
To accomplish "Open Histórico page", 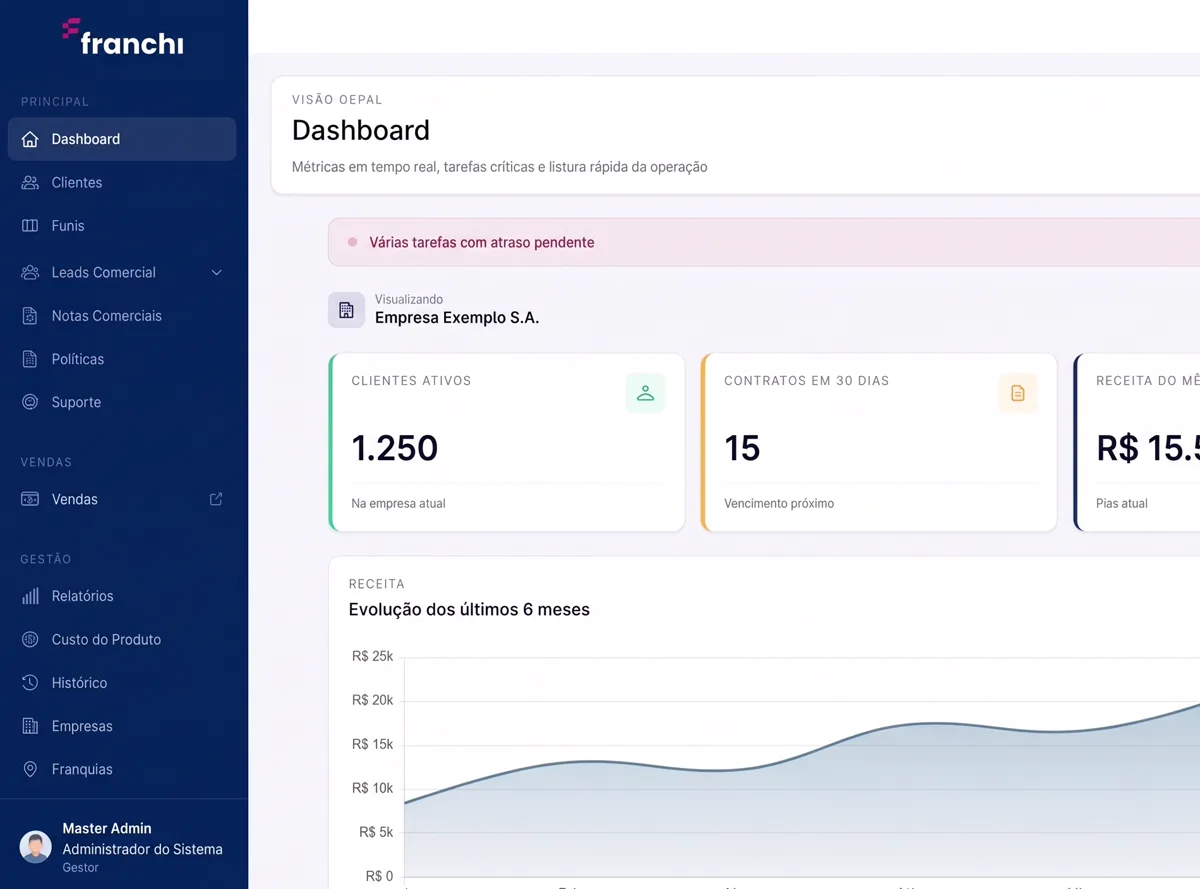I will (122, 683).
